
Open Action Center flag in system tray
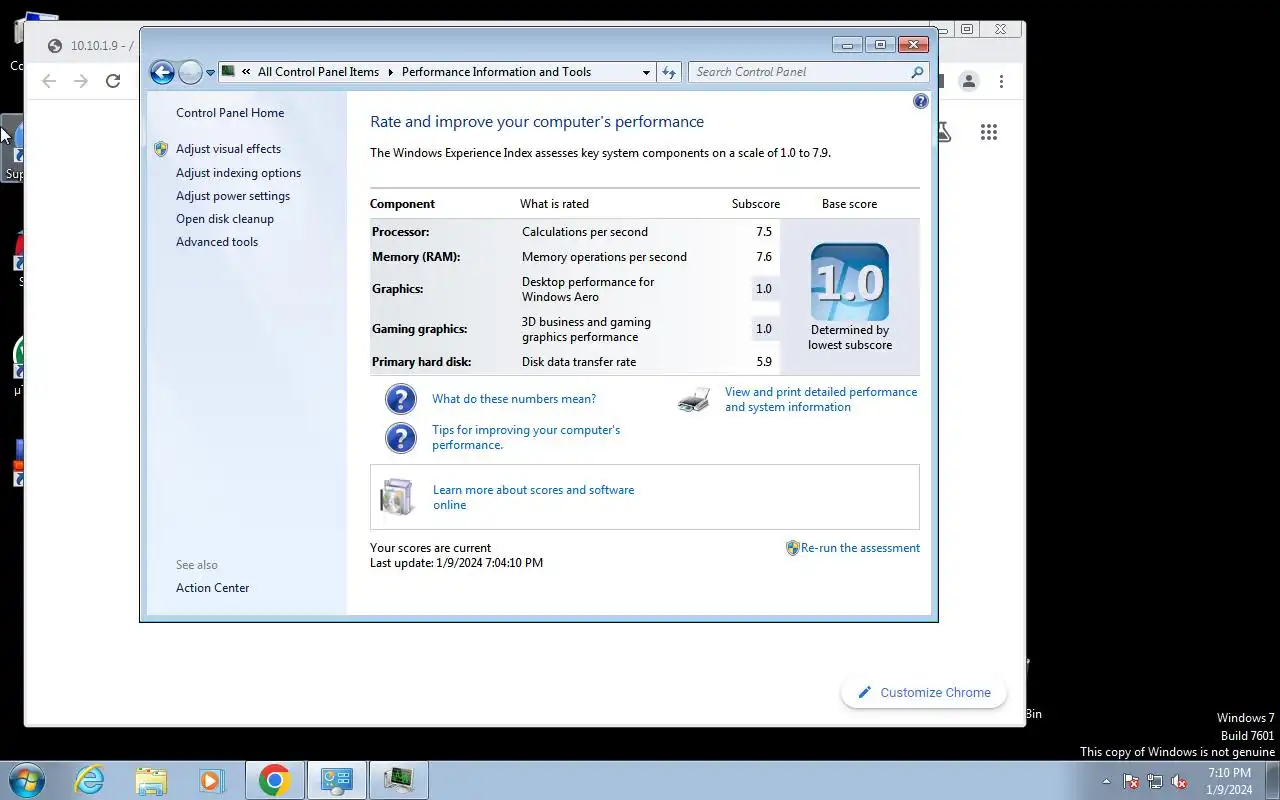coord(1131,781)
